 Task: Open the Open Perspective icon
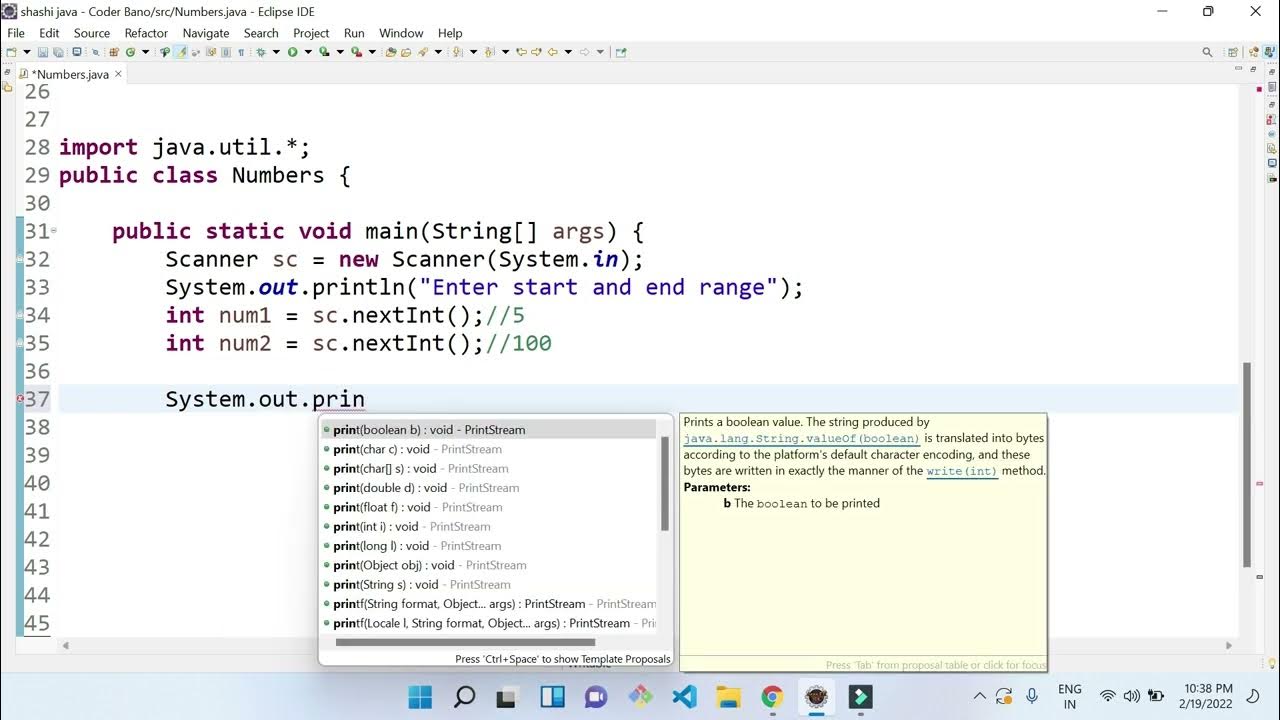[1233, 52]
